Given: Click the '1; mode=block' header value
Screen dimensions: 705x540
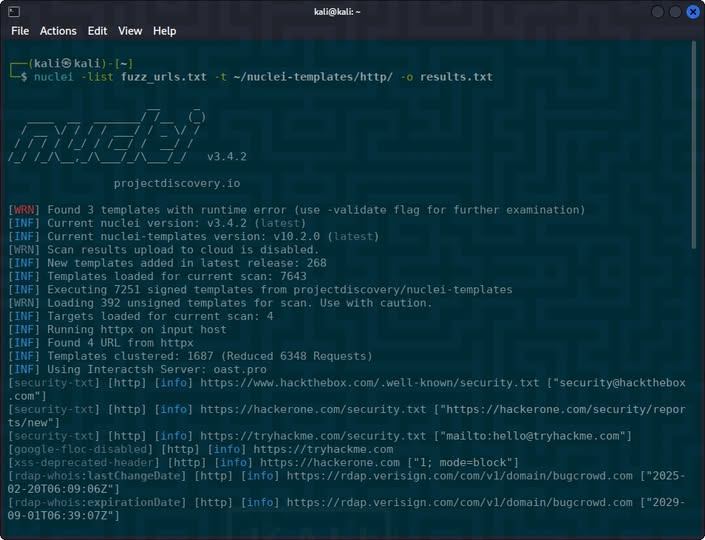Looking at the screenshot, I should pyautogui.click(x=463, y=463).
